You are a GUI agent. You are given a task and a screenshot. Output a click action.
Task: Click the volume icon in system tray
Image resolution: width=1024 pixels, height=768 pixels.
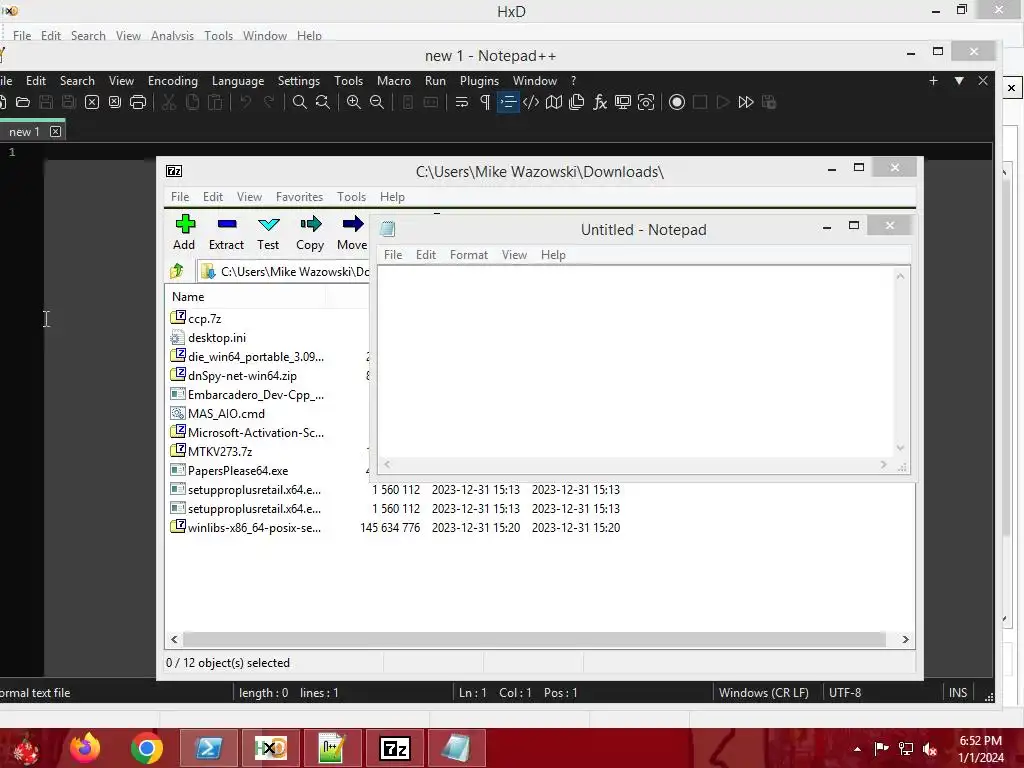pyautogui.click(x=930, y=749)
